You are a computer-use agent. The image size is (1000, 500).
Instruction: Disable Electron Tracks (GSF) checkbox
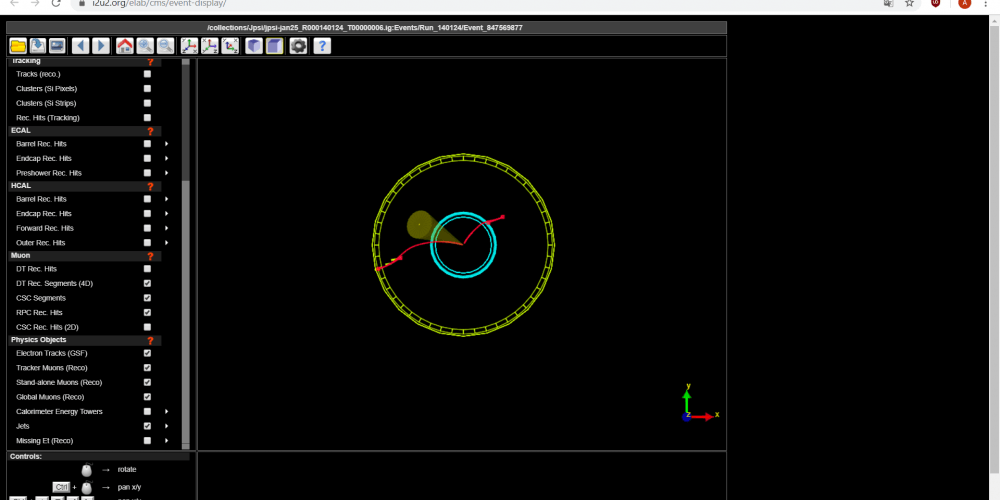[148, 353]
